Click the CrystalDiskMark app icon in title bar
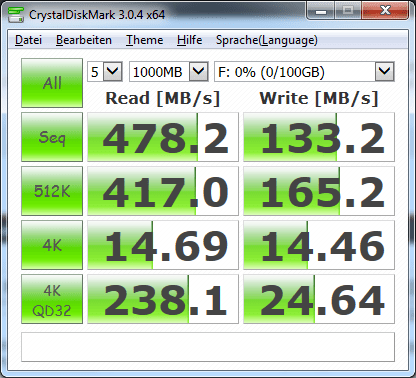 16,14
